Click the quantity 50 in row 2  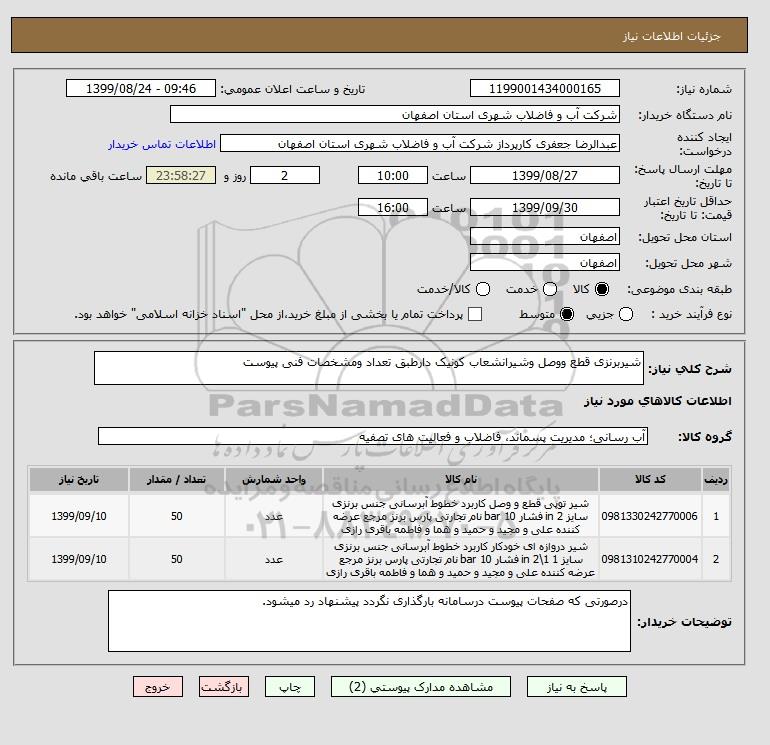[x=177, y=559]
